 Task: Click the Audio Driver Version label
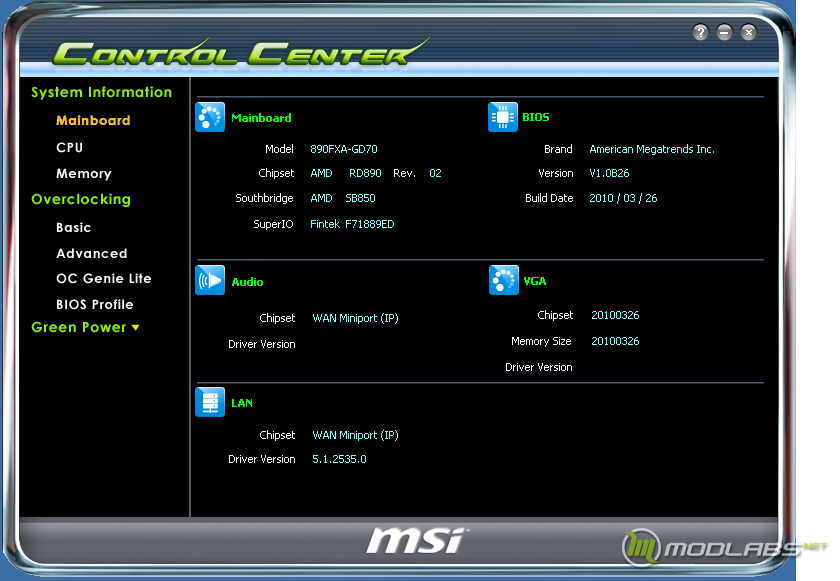click(261, 344)
